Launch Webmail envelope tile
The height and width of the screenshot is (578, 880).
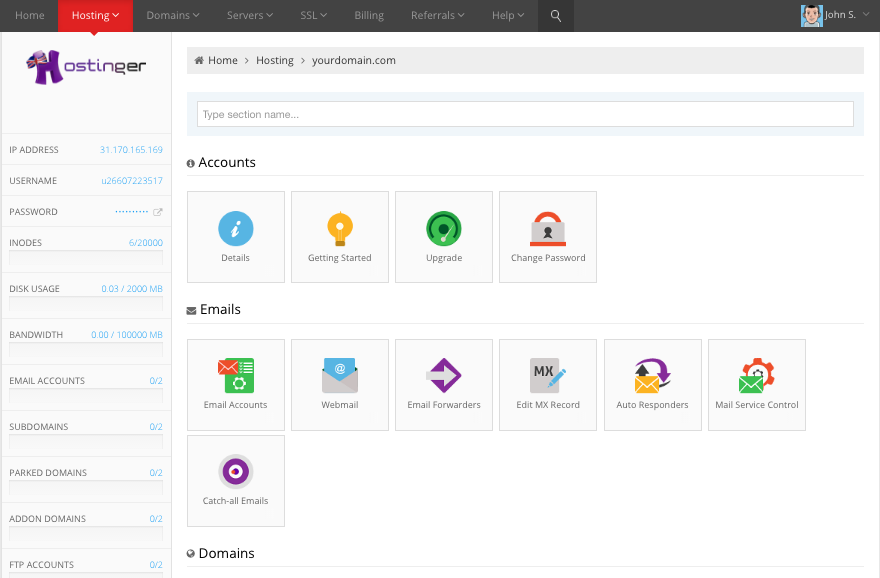point(340,385)
